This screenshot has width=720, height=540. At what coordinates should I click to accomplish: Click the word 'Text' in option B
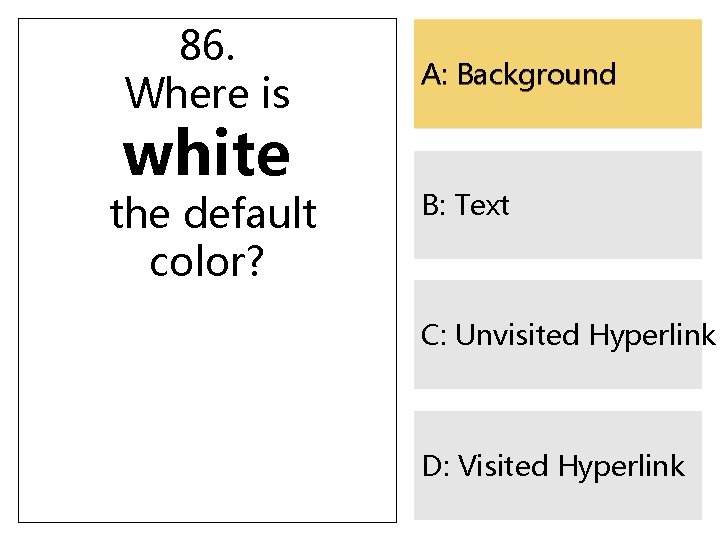(483, 206)
